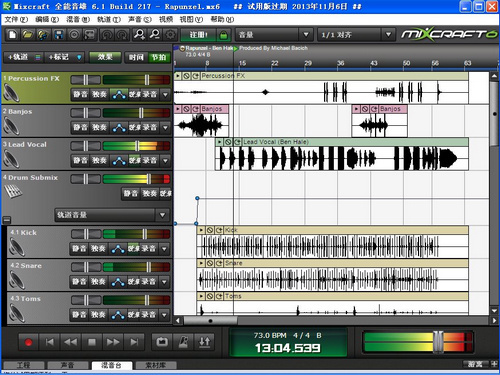Switch to the 素材库 tab
This screenshot has width=500, height=375.
pyautogui.click(x=156, y=365)
